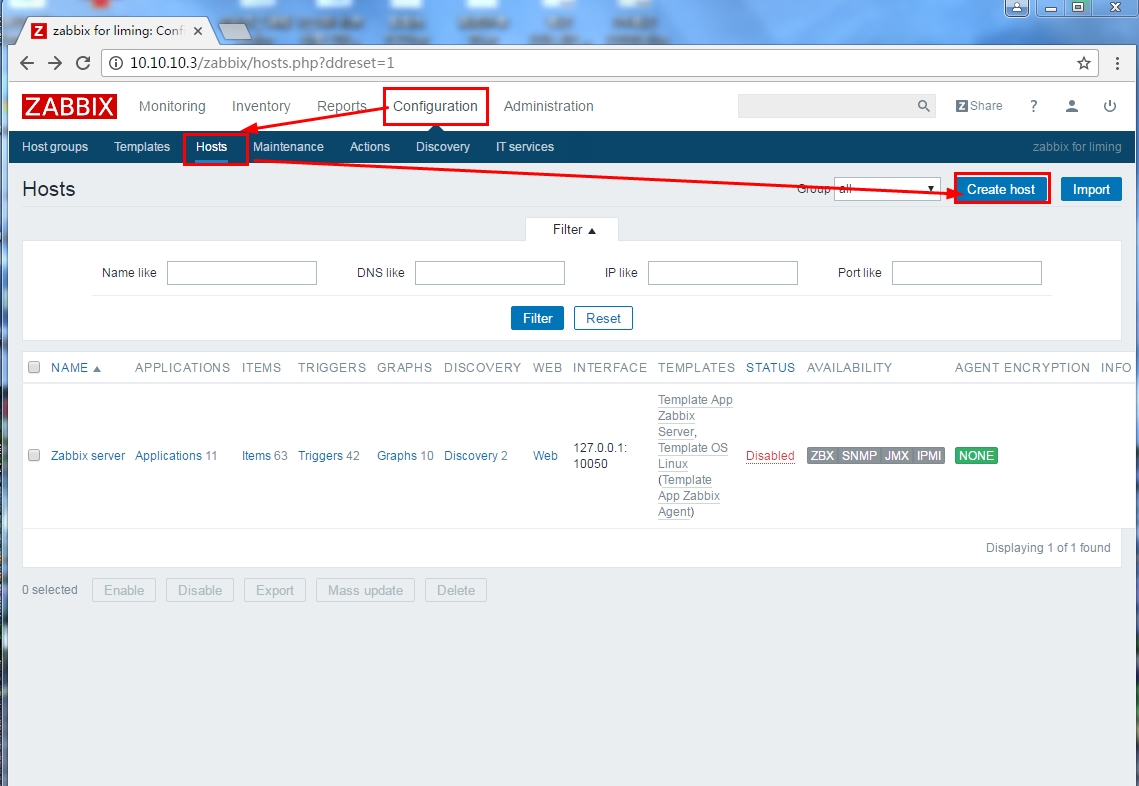Check the Zabbix server row checkbox
This screenshot has width=1139, height=786.
click(33, 455)
